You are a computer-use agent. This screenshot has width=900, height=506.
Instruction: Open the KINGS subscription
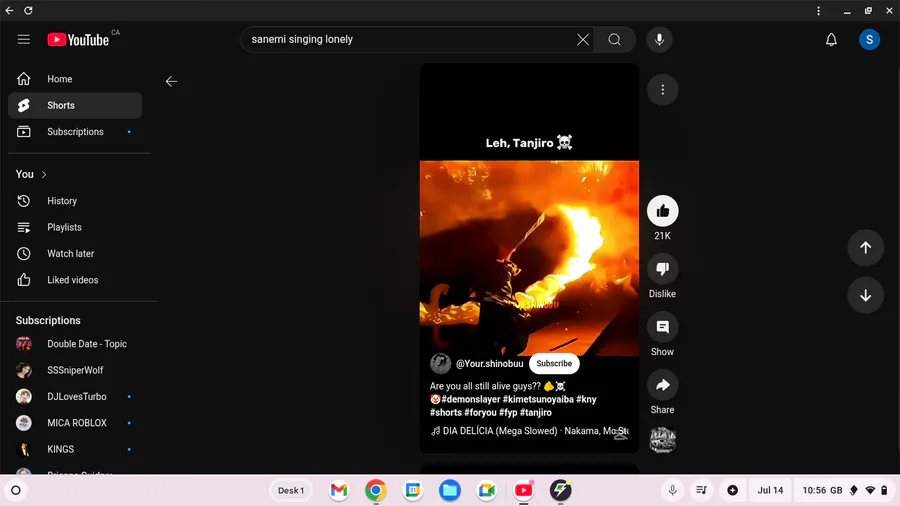[75, 449]
